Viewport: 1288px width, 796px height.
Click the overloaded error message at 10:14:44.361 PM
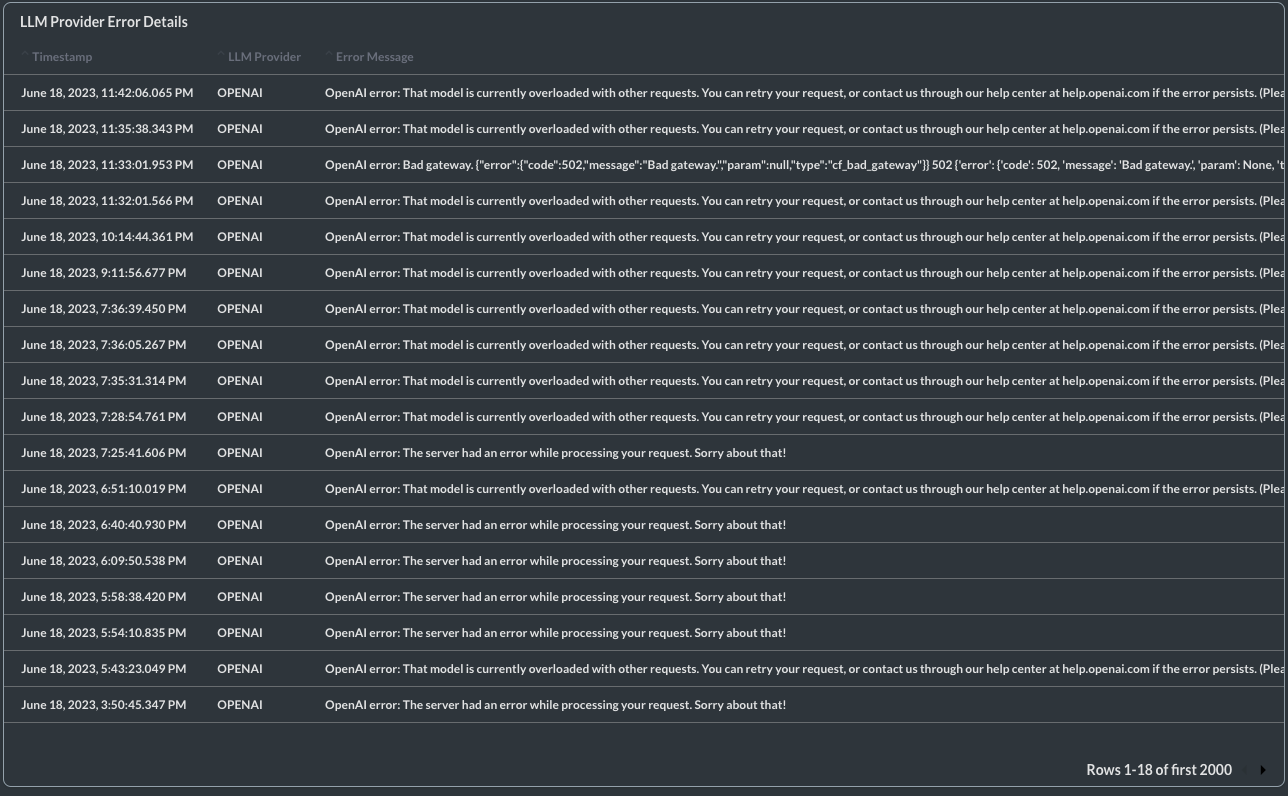click(804, 237)
